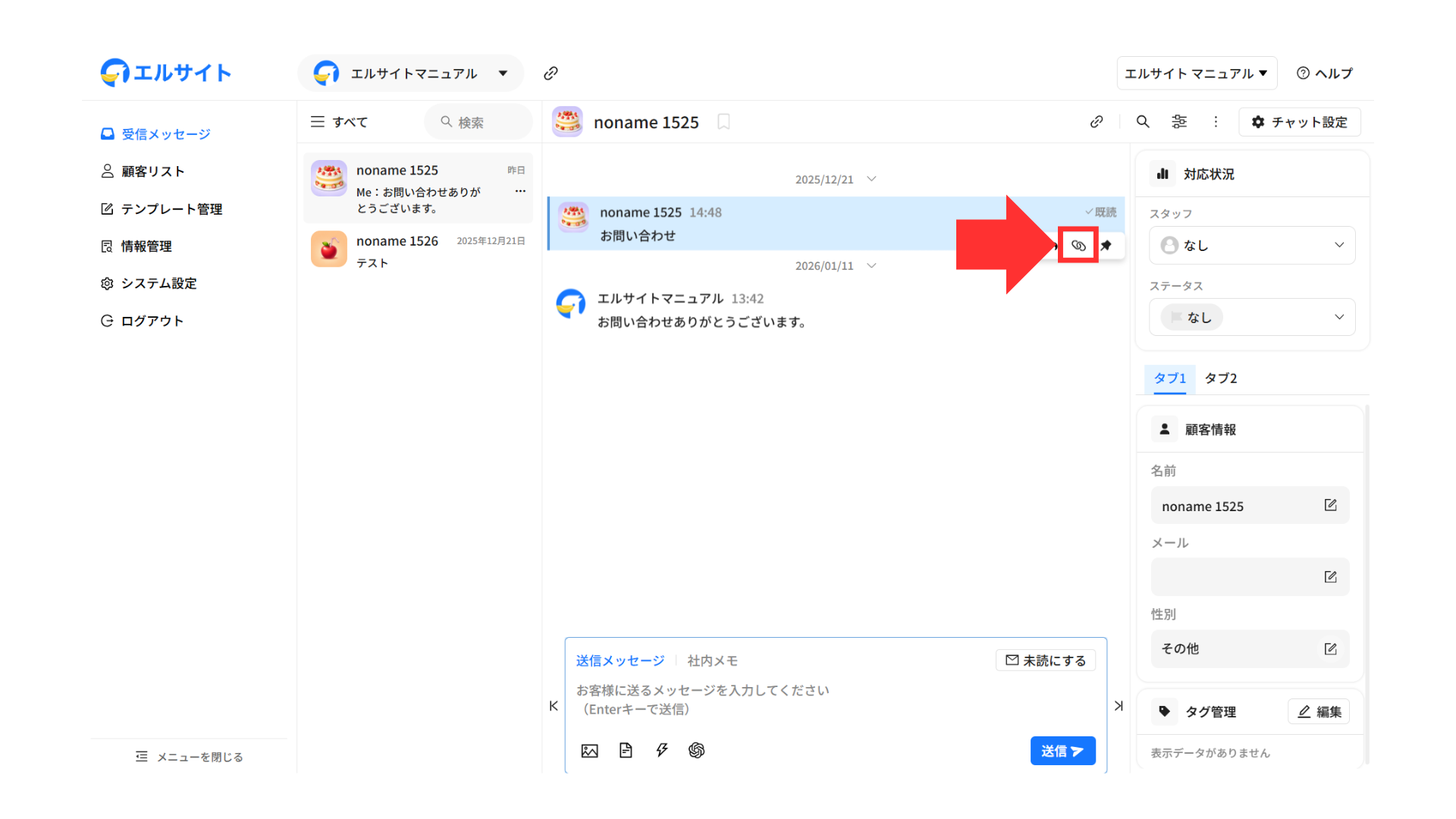Switch to the 社内メモ tab
This screenshot has width=1456, height=819.
click(712, 661)
